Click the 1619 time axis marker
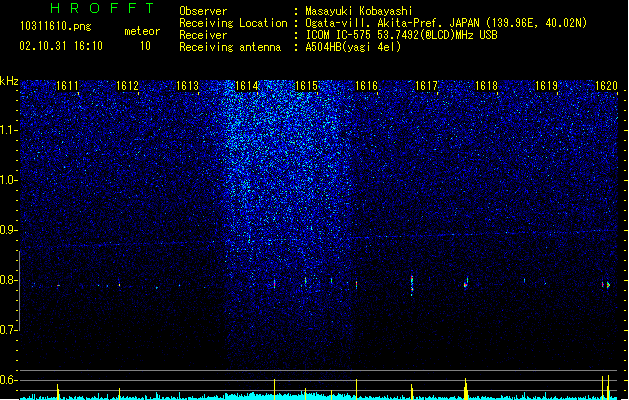The image size is (629, 400). (x=546, y=86)
